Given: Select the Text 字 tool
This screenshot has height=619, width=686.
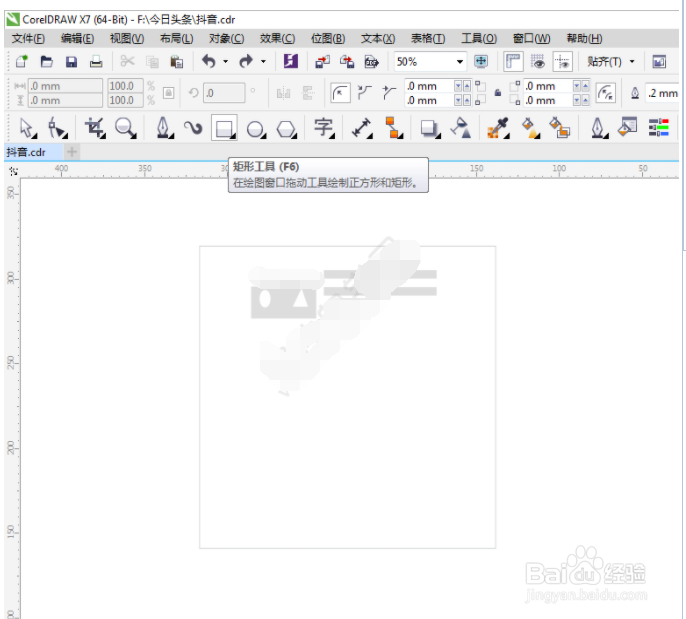Looking at the screenshot, I should click(324, 128).
